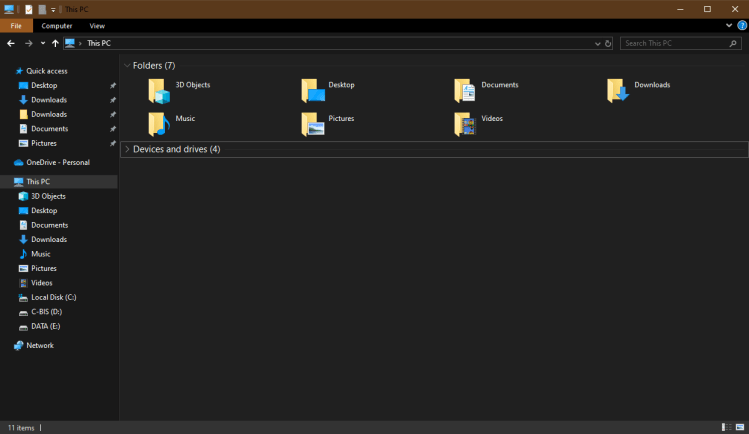Switch to the View ribbon tab
The width and height of the screenshot is (749, 434).
(97, 25)
